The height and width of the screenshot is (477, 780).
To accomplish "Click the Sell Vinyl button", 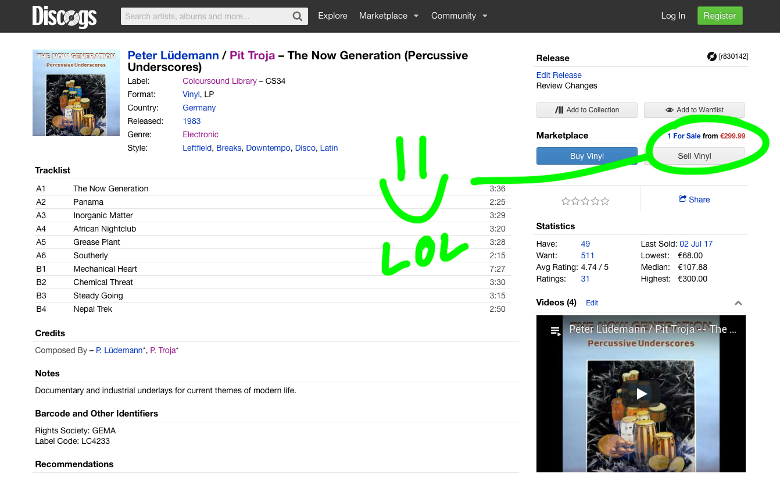I will point(697,155).
